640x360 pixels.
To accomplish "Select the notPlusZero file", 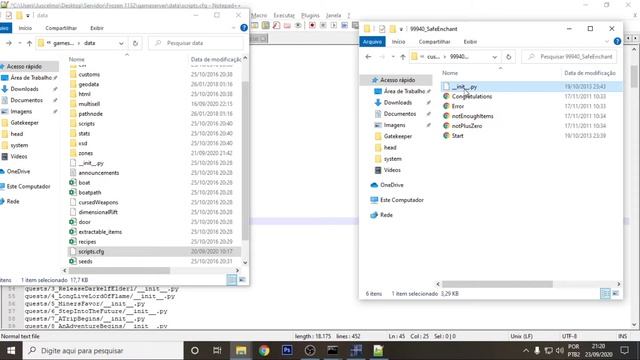I will click(x=467, y=126).
